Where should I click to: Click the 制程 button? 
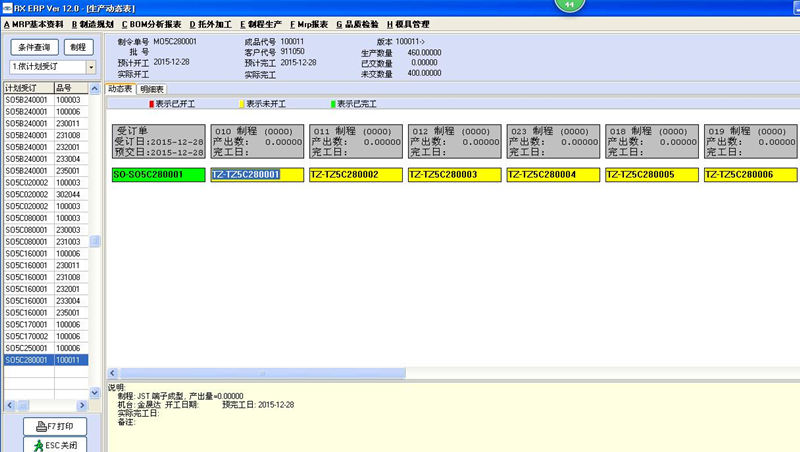78,47
